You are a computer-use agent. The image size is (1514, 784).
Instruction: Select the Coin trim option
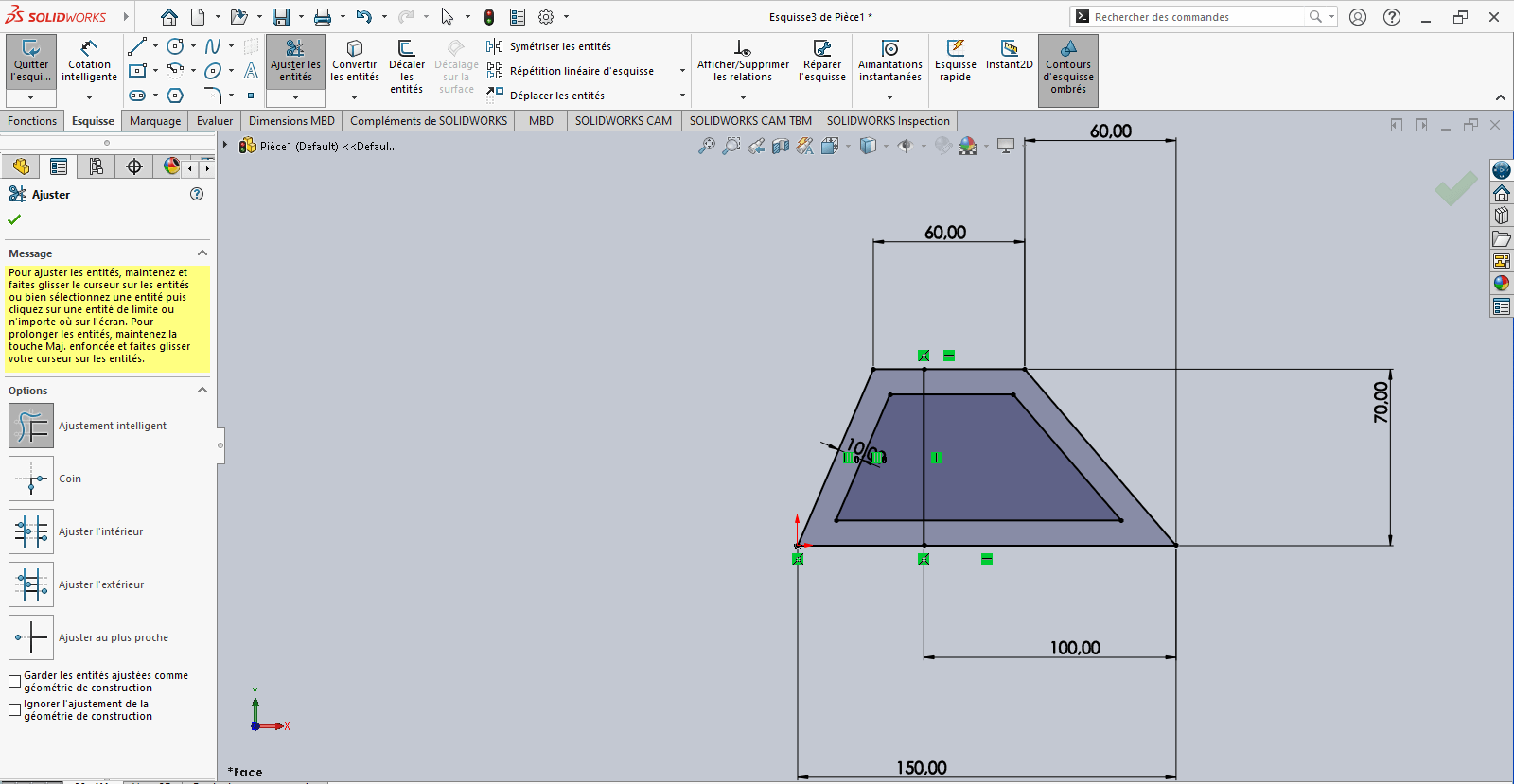point(31,479)
